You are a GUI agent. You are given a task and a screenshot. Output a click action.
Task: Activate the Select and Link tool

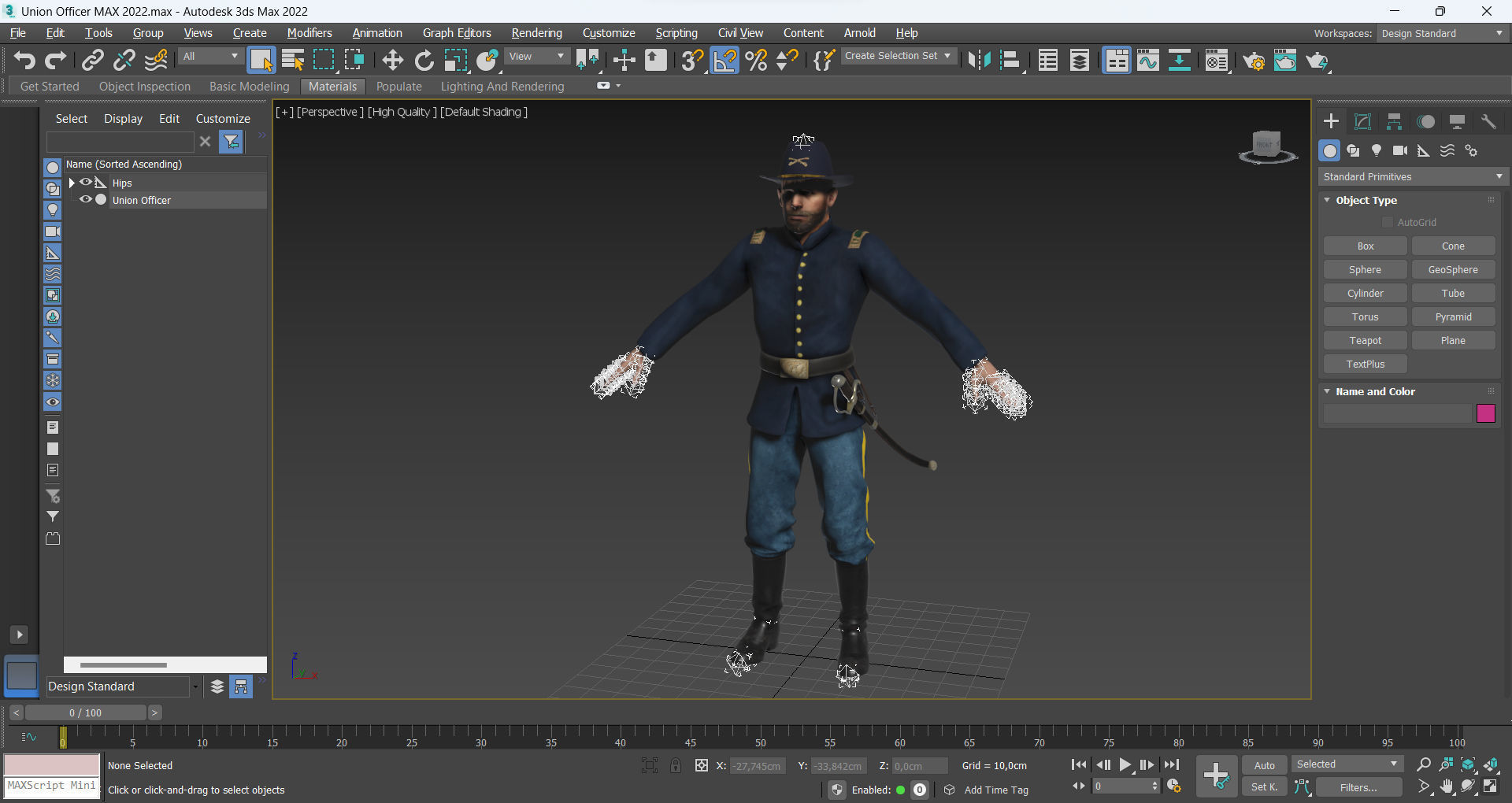92,60
